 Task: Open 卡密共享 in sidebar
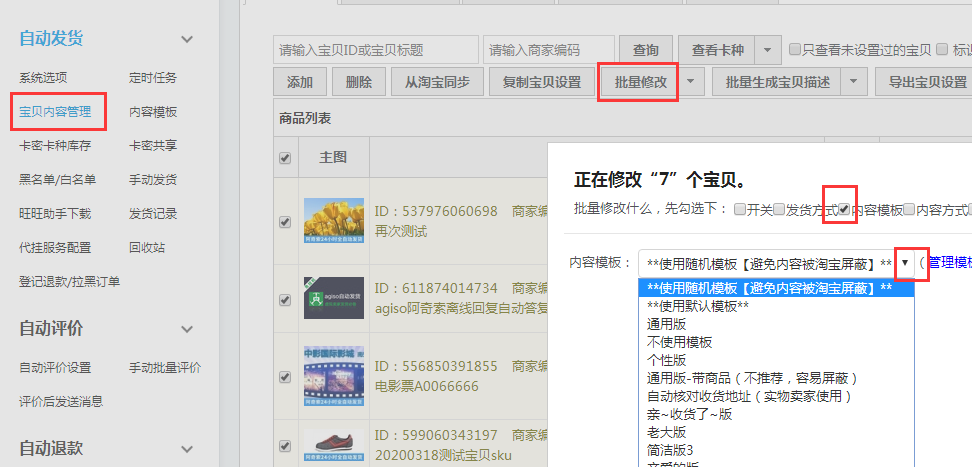coord(152,146)
